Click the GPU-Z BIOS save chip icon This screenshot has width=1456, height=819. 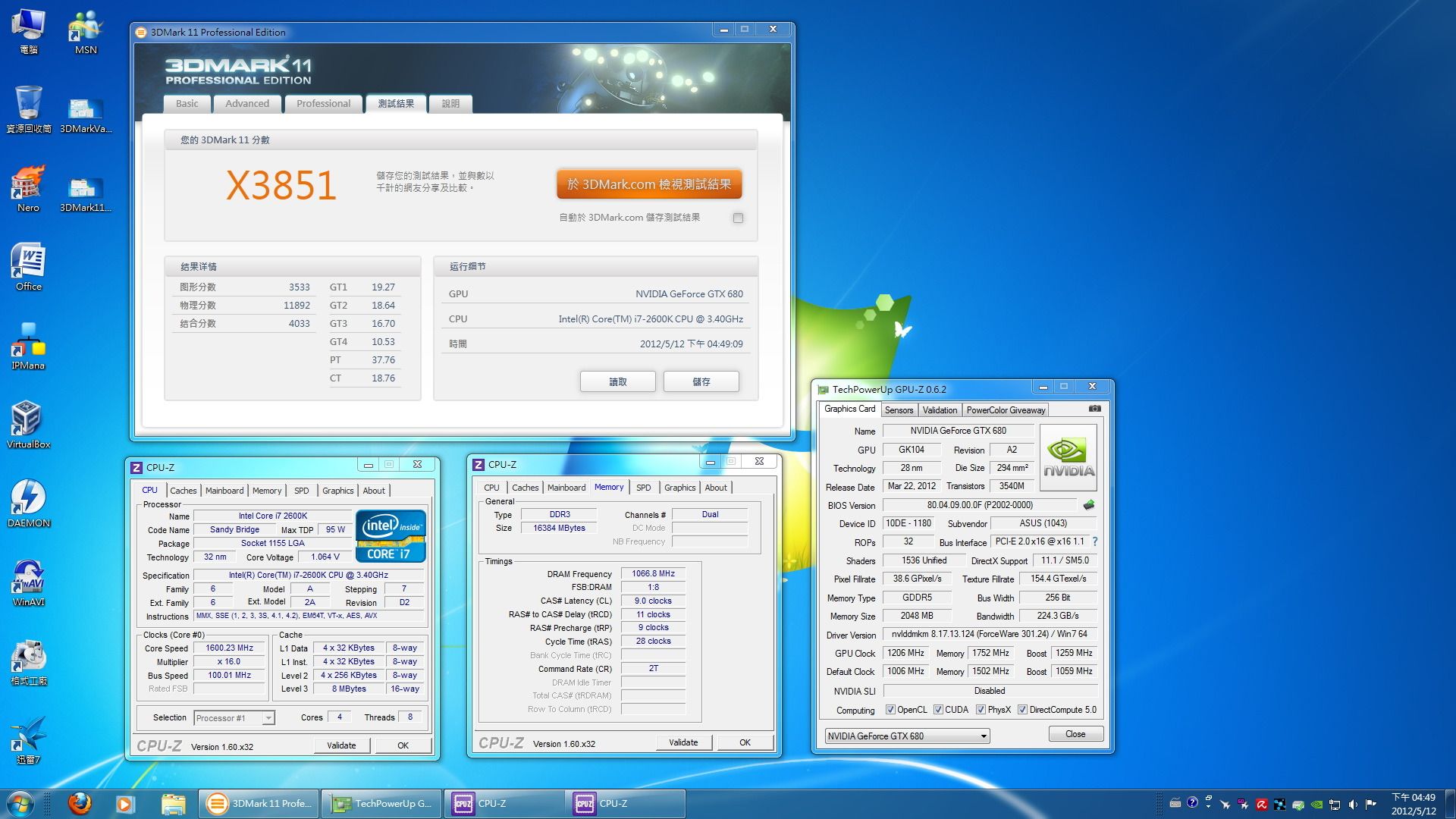click(1089, 505)
